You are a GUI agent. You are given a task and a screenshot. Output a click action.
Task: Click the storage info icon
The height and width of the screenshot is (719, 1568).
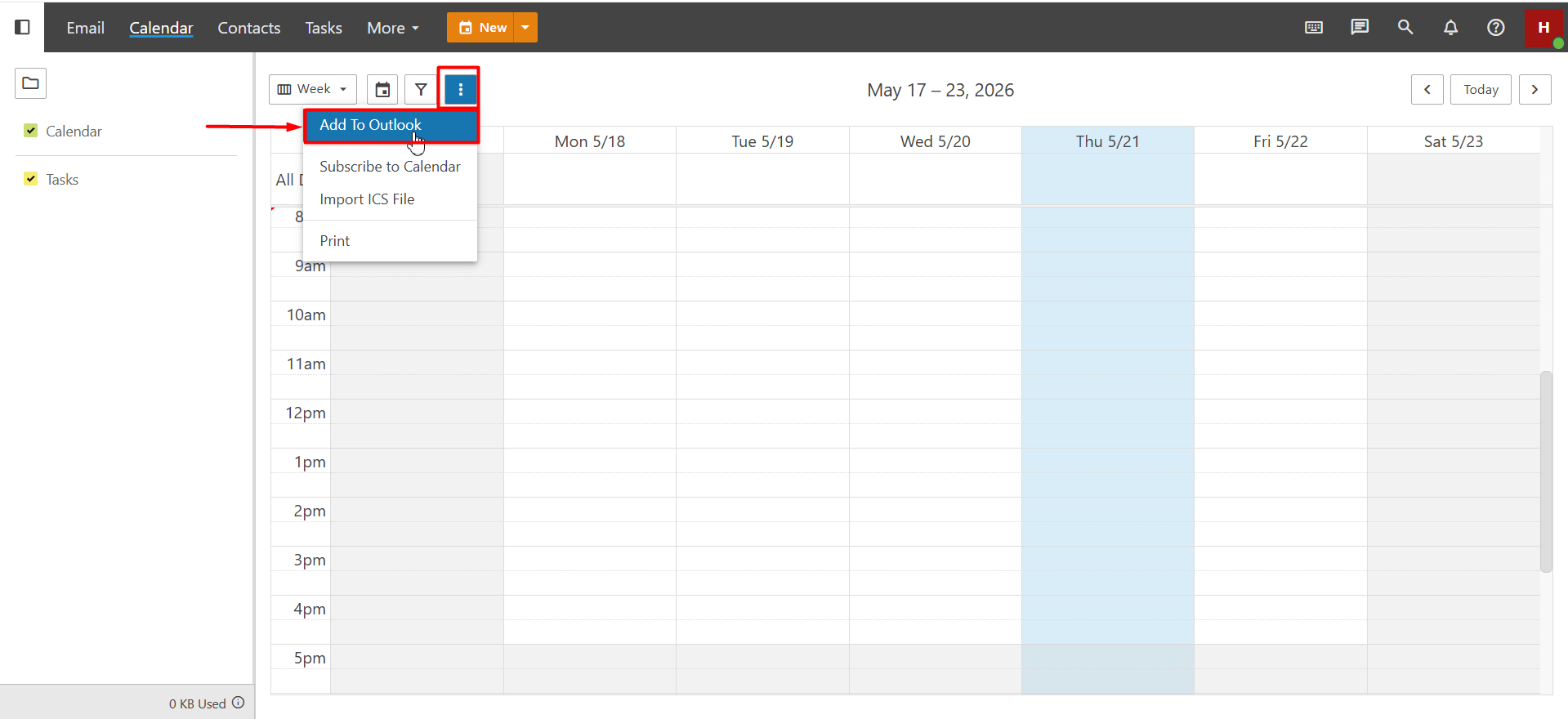click(239, 703)
